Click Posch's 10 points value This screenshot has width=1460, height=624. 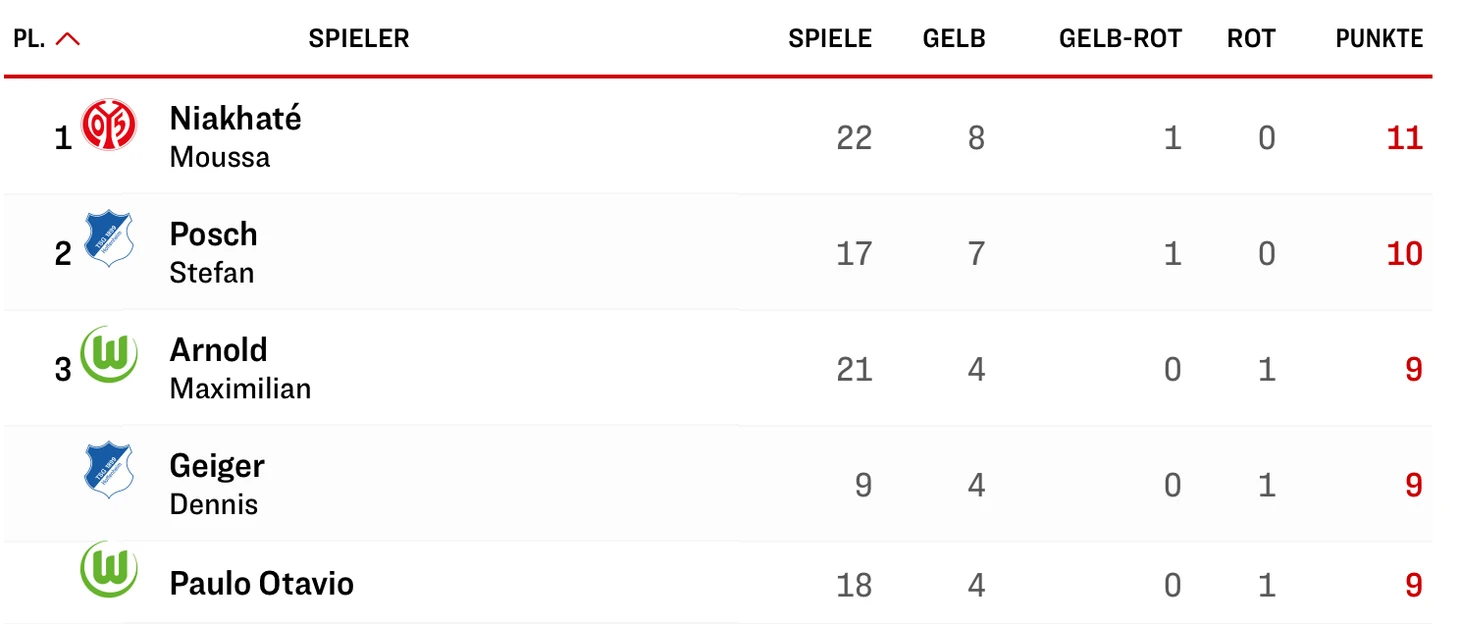click(x=1403, y=254)
